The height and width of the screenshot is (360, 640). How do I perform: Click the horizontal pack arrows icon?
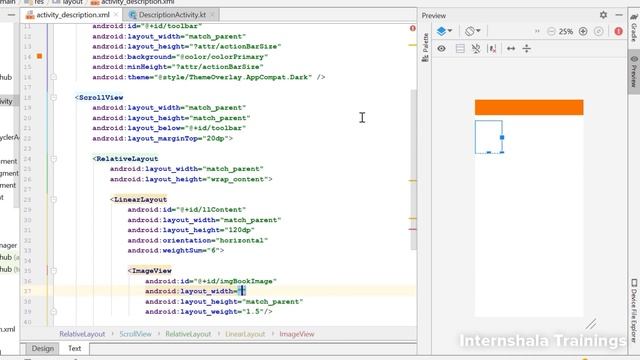tap(511, 49)
